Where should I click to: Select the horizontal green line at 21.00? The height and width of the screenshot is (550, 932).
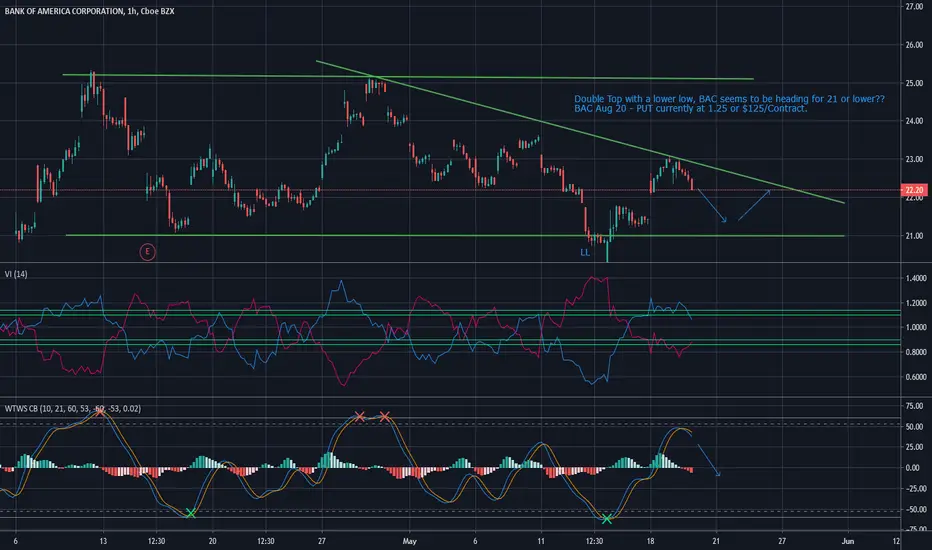click(455, 235)
